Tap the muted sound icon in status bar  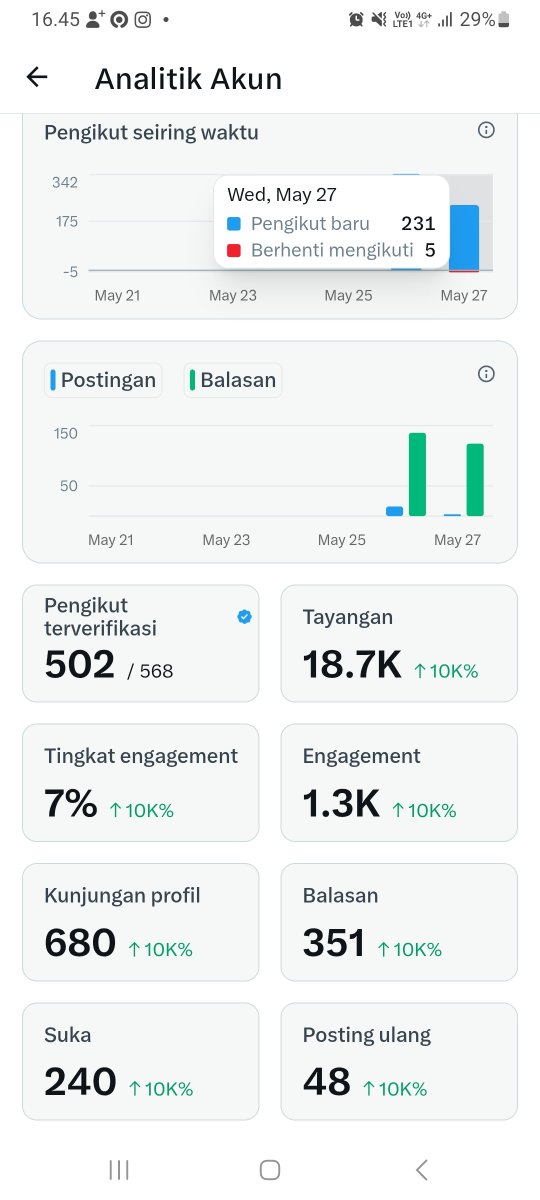click(x=379, y=19)
